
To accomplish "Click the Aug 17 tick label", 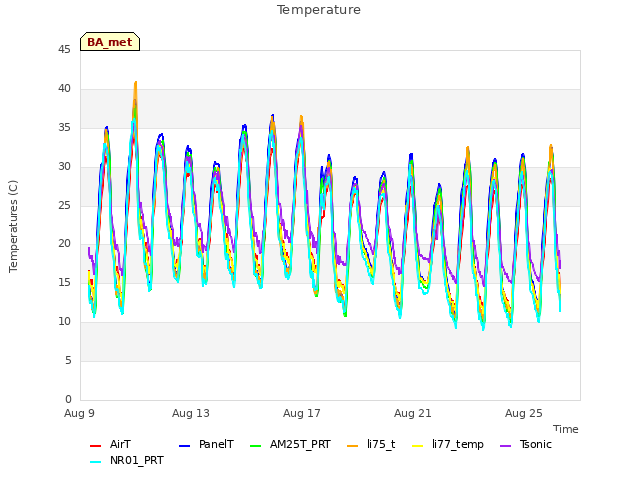I will pos(302,413).
